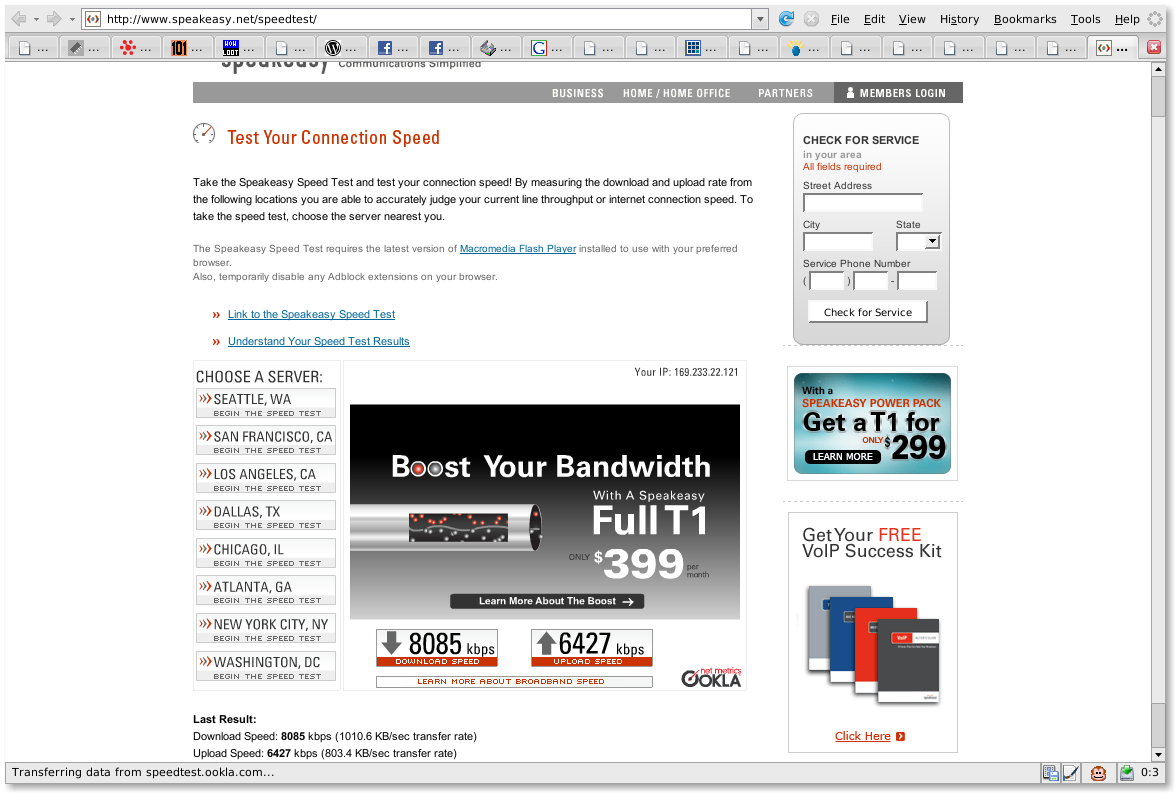This screenshot has width=1175, height=793.
Task: Open the PARTNERS nav link
Action: [x=785, y=93]
